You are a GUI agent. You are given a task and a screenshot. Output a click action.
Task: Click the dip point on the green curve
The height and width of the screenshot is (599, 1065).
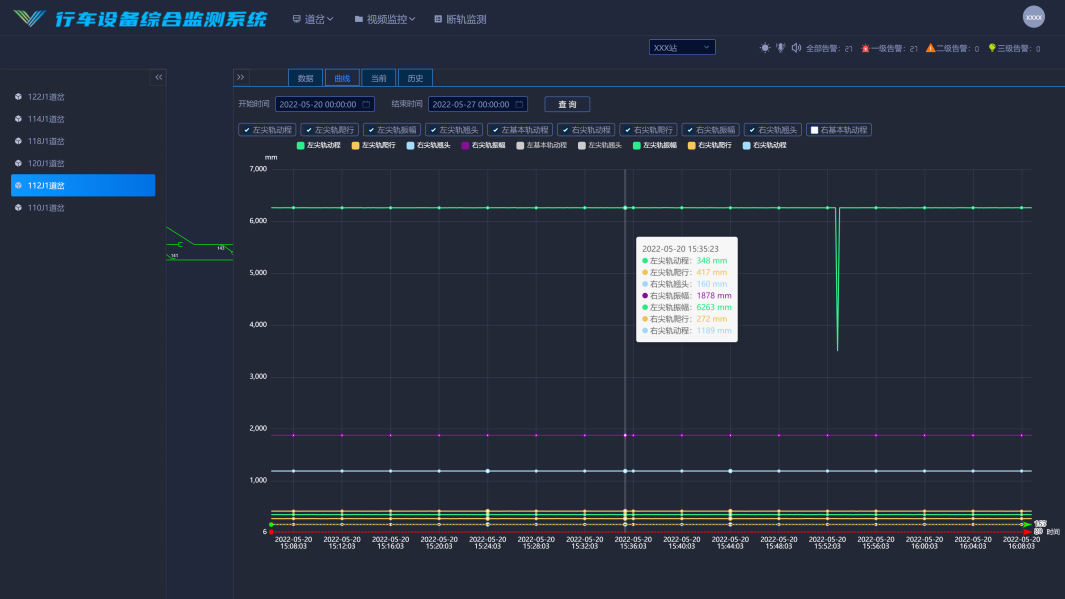[x=837, y=350]
